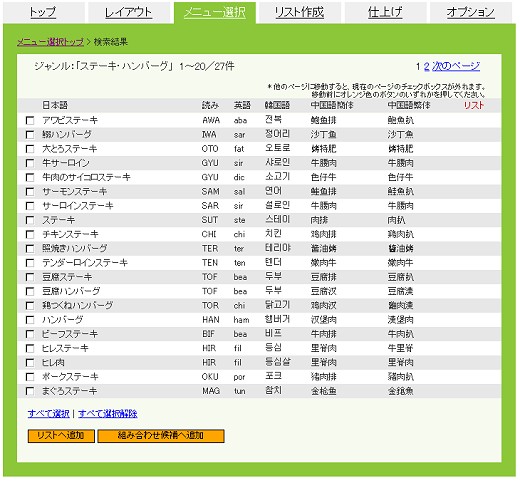
Task: Click the 組み合わせ候補へ追加 button
Action: 161,436
